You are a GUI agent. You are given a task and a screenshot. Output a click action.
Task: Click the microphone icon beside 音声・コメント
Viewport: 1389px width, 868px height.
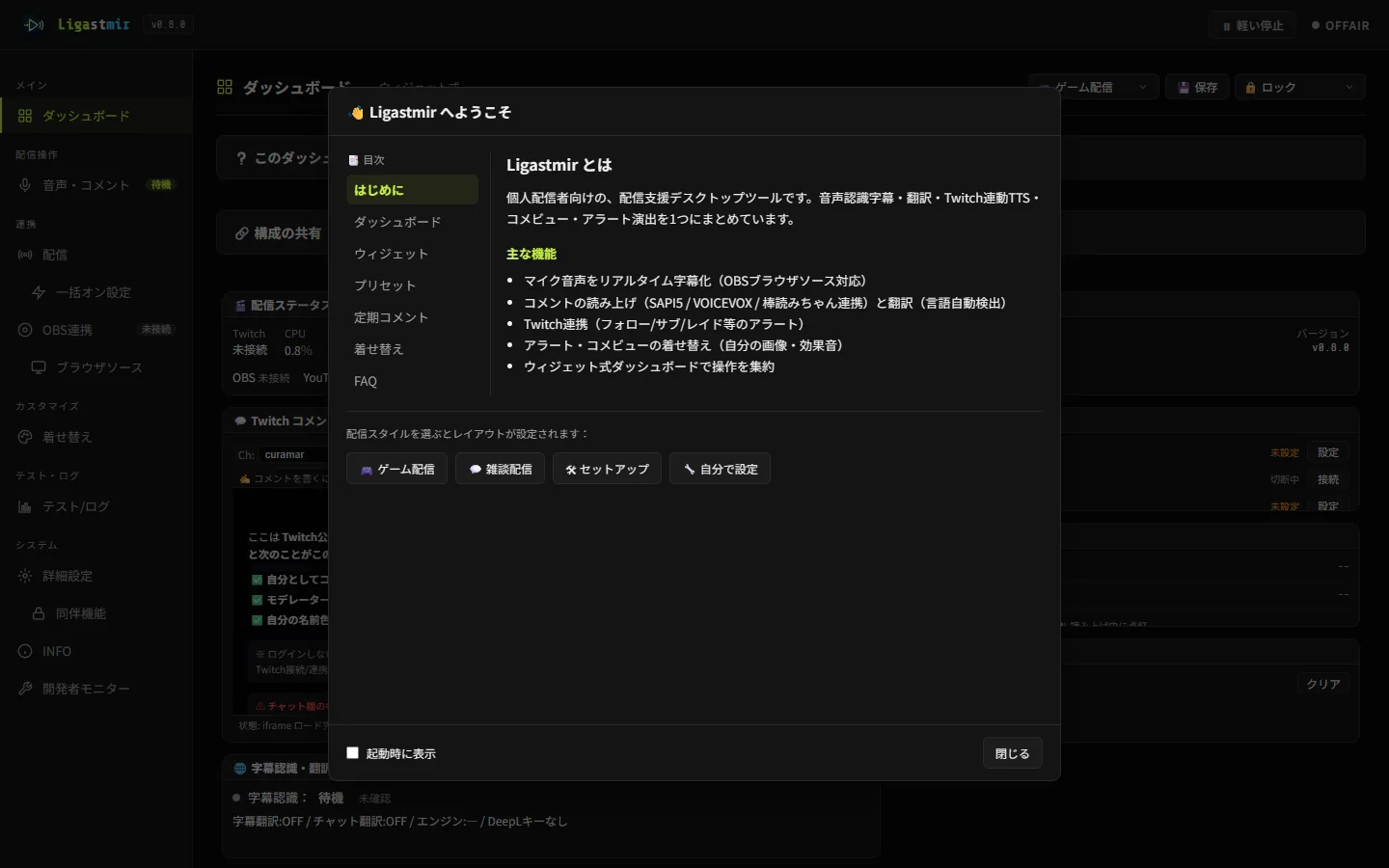click(x=25, y=185)
